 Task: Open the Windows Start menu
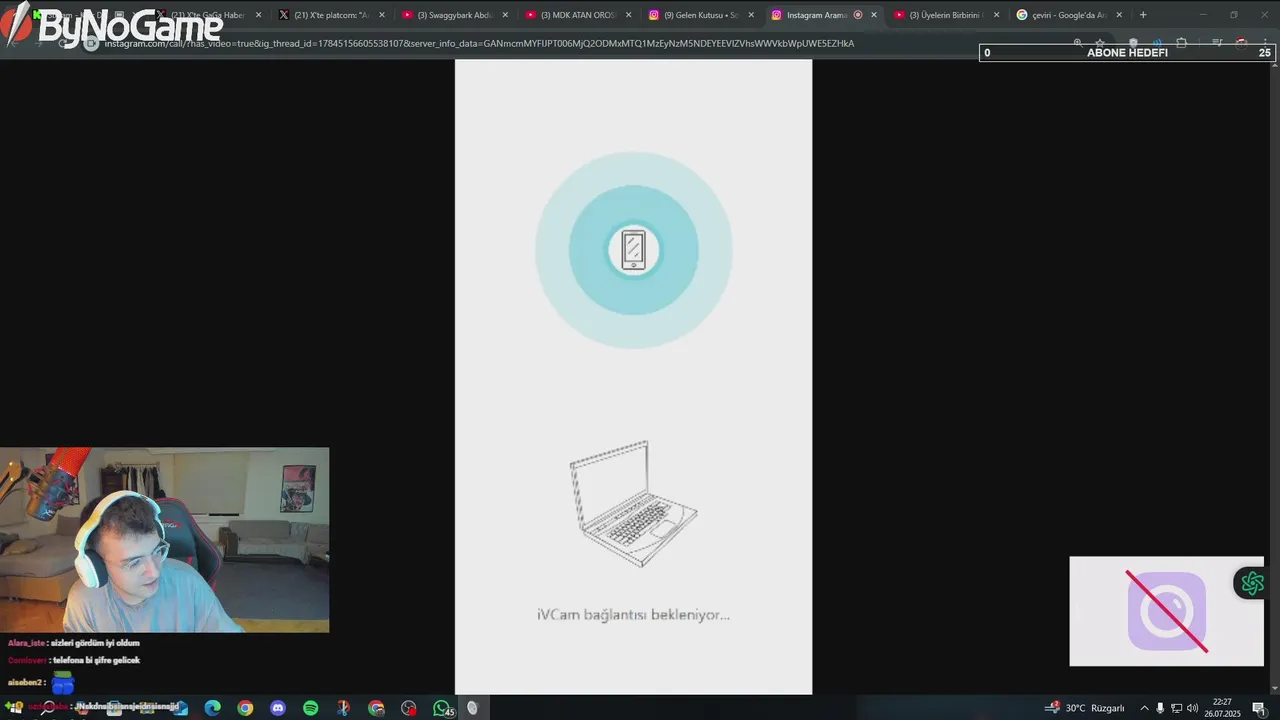pyautogui.click(x=14, y=708)
